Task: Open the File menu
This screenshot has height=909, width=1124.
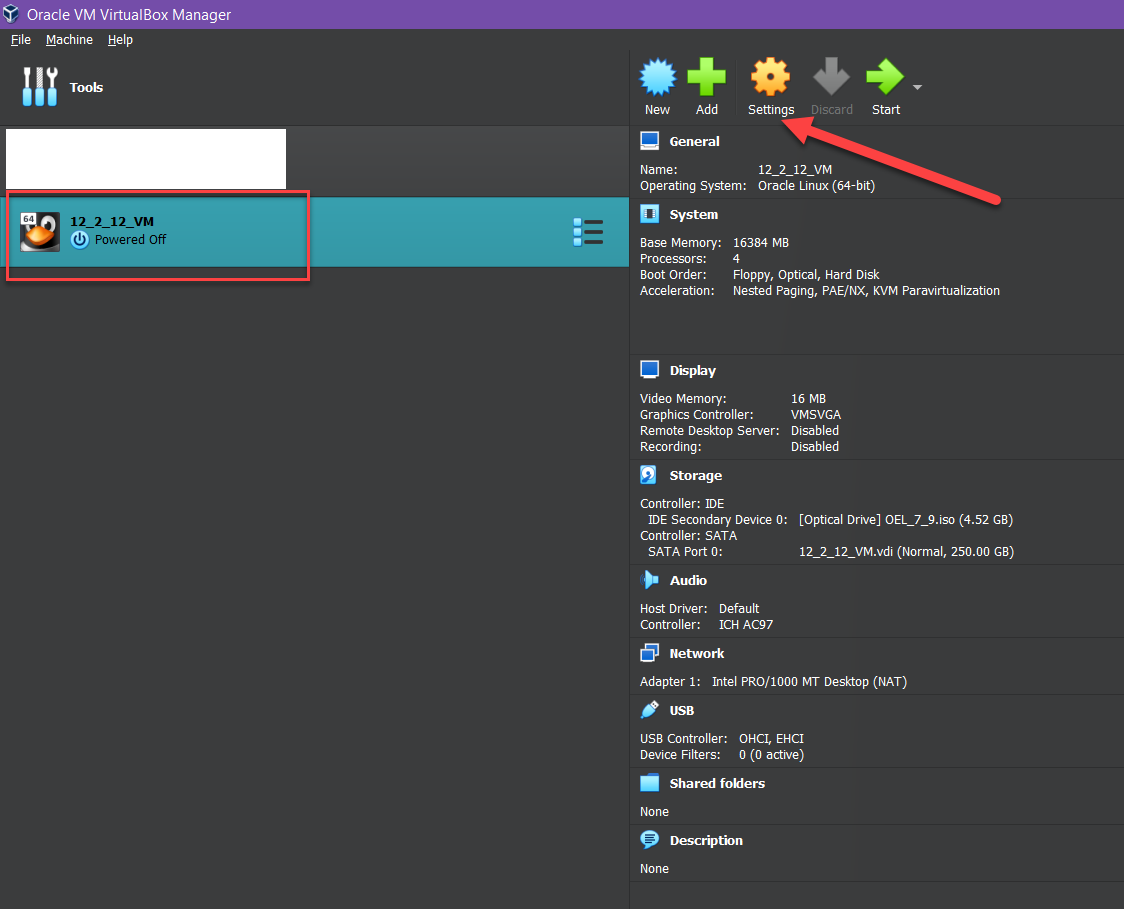Action: 21,40
